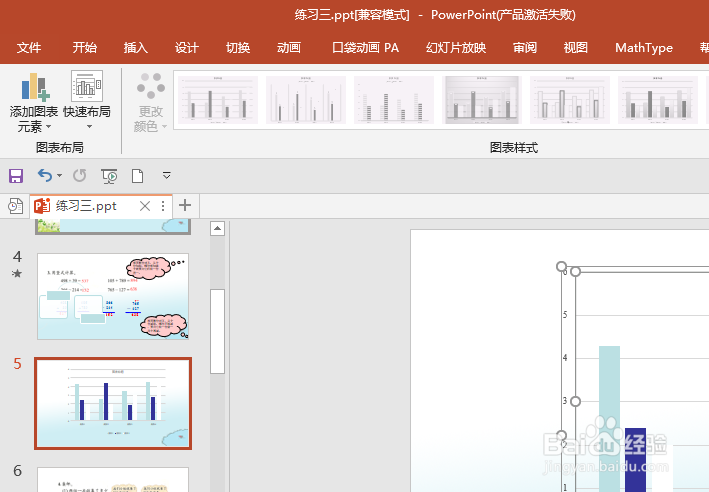Image resolution: width=709 pixels, height=492 pixels.
Task: Click the Save icon
Action: click(x=16, y=175)
